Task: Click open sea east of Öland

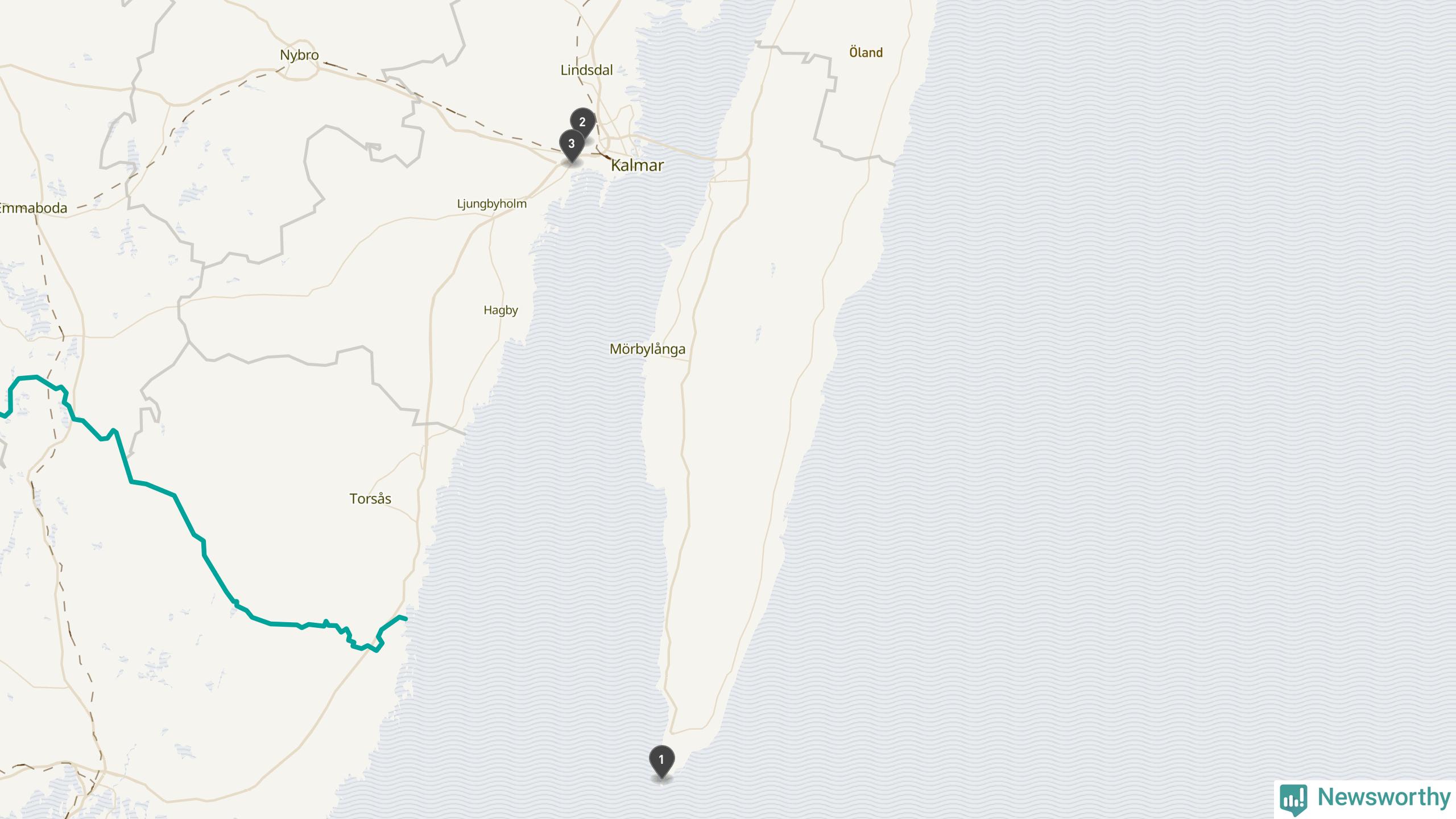Action: [1137, 398]
